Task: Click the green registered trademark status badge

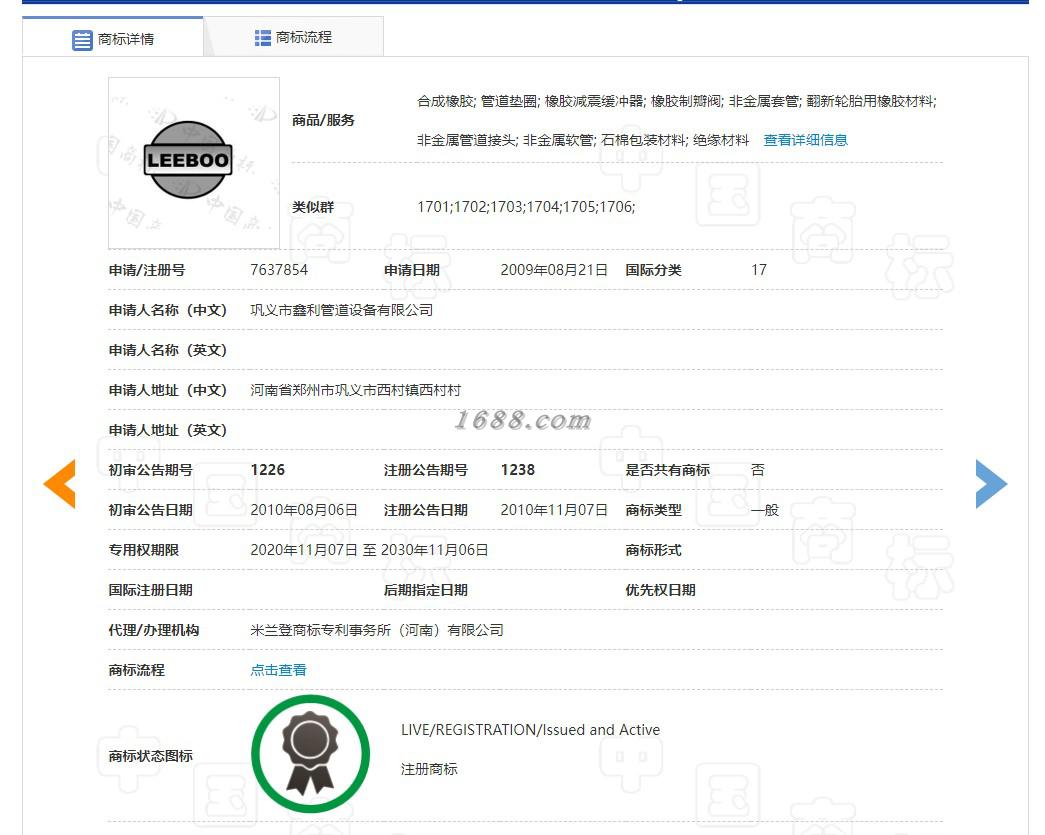Action: [x=311, y=754]
